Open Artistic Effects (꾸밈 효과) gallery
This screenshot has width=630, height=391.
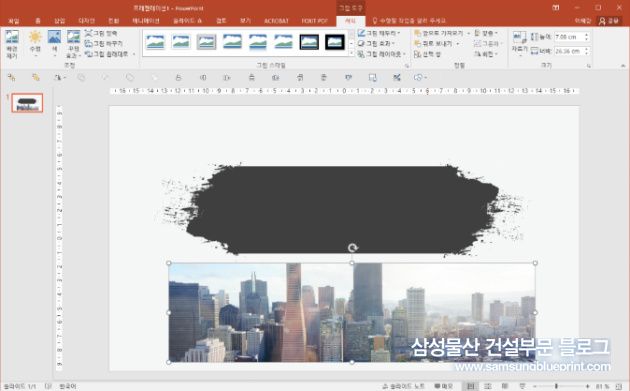(73, 43)
